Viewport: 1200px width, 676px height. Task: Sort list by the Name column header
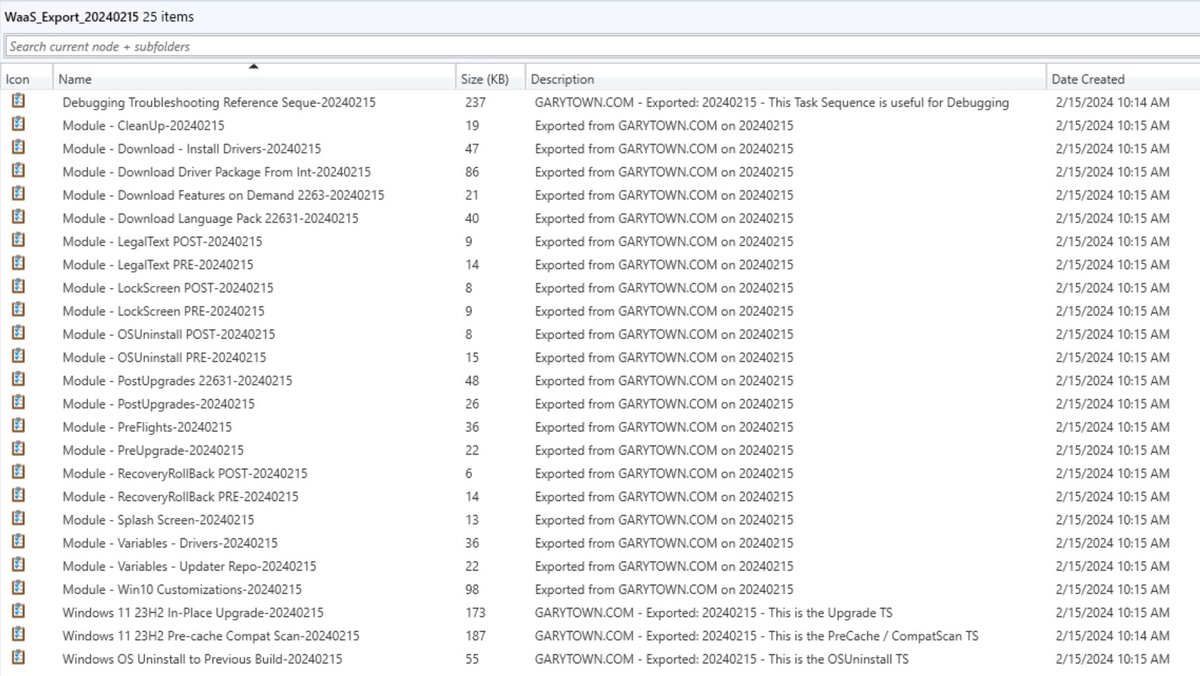point(255,79)
